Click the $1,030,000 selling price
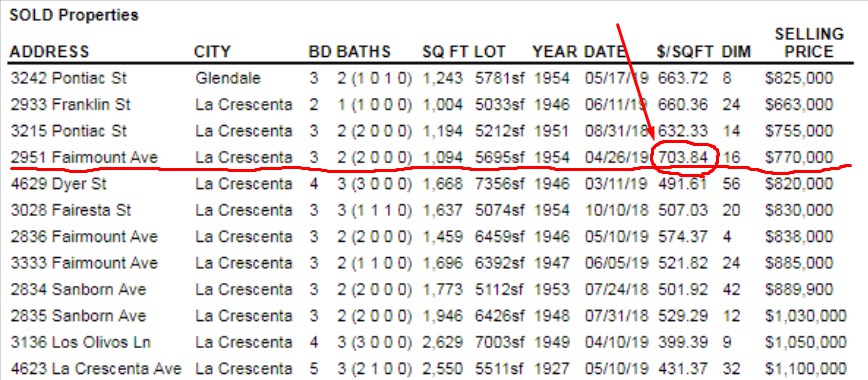 (x=805, y=316)
